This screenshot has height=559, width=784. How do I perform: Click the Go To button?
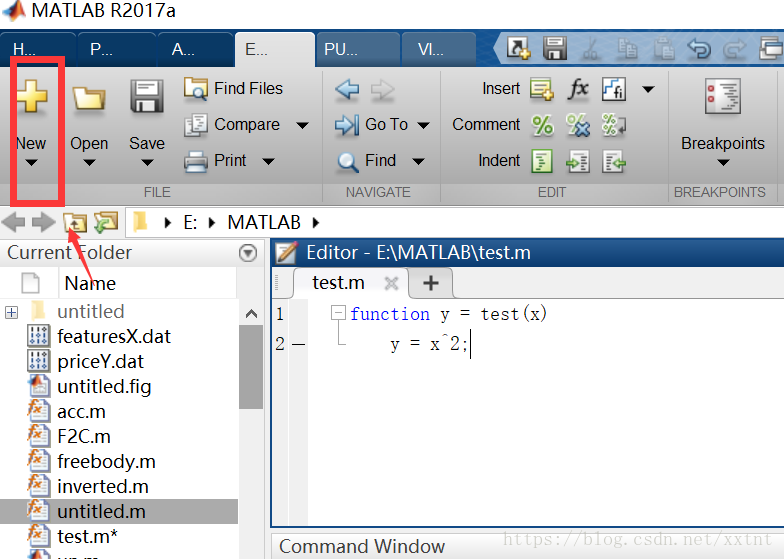[x=372, y=124]
